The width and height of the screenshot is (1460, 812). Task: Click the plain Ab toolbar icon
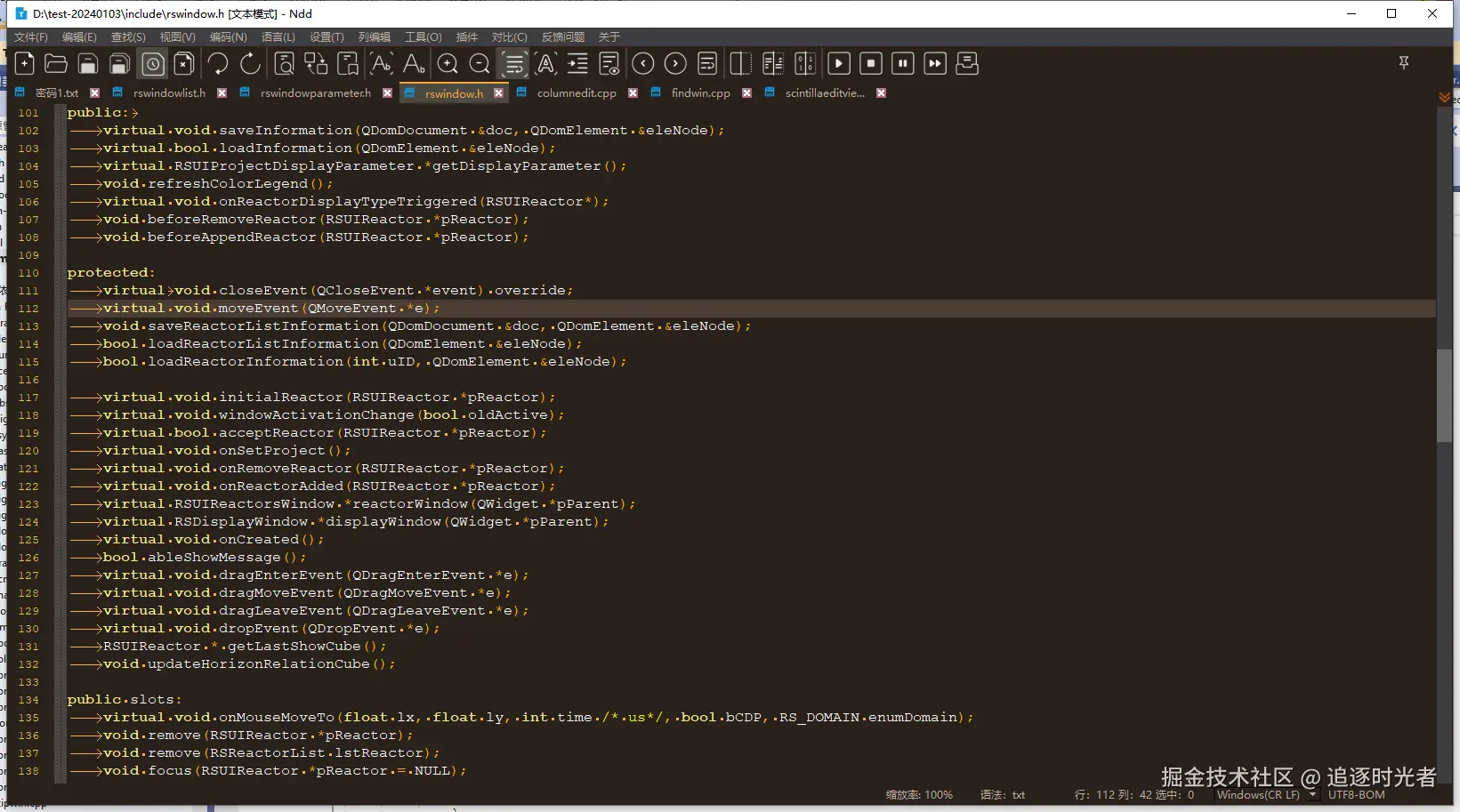pyautogui.click(x=414, y=64)
